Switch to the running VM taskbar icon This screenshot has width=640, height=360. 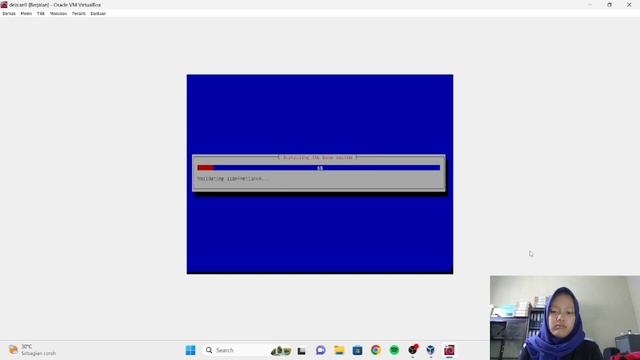449,350
